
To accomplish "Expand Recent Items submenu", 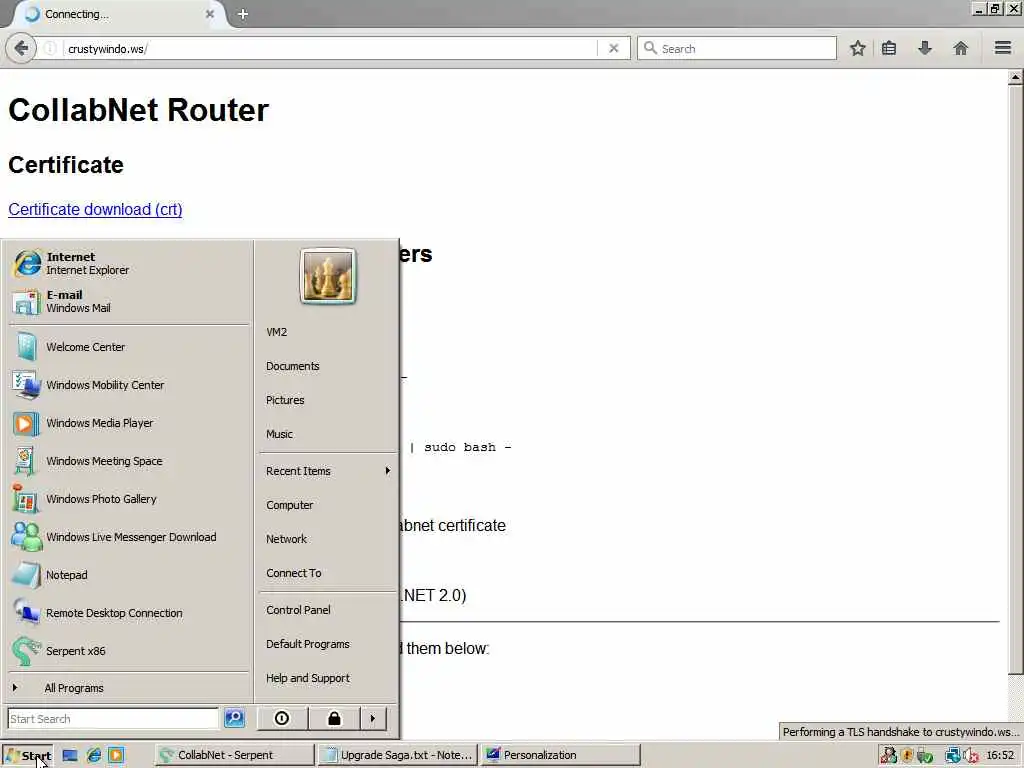I will point(327,471).
